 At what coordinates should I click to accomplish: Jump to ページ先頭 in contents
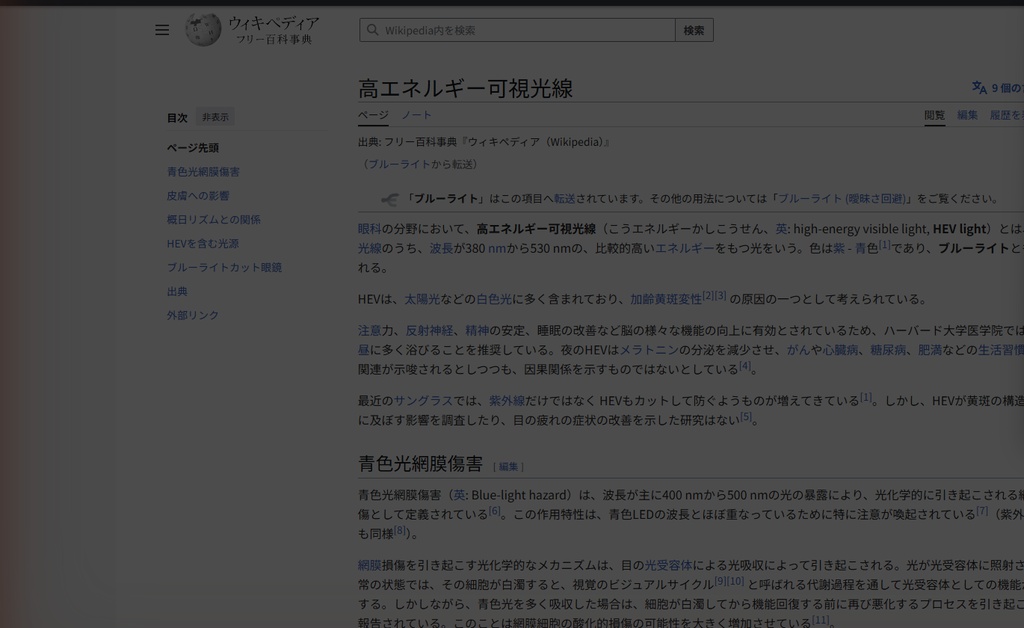point(193,148)
